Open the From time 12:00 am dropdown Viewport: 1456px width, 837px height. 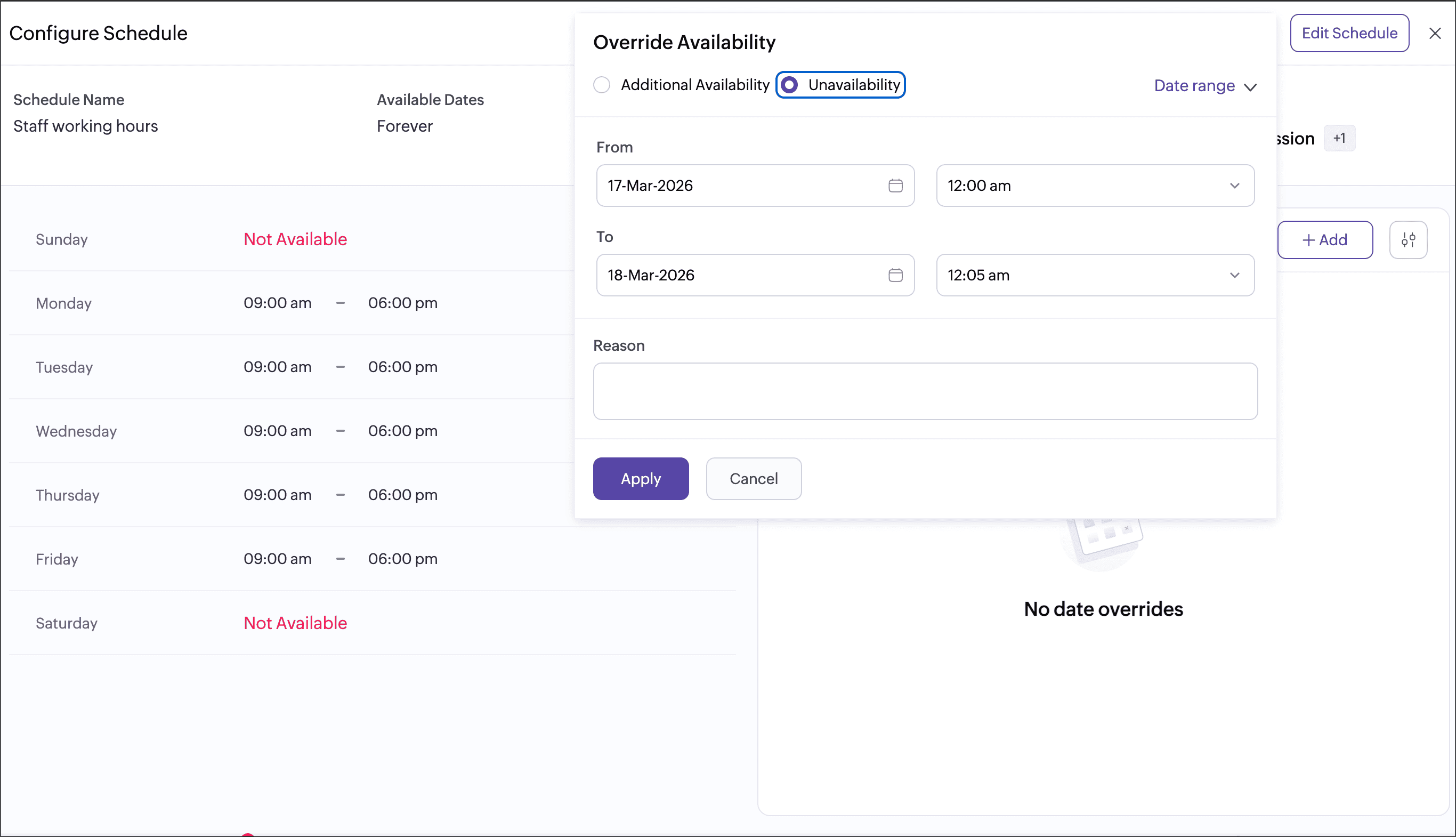(x=1095, y=186)
